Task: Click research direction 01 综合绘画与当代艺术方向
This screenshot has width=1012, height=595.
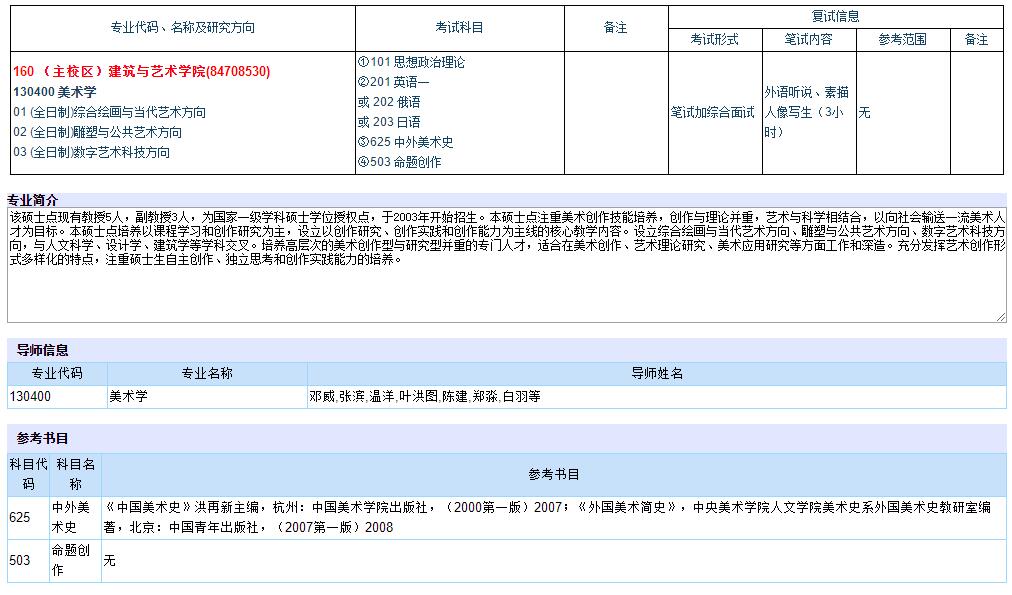Action: pos(110,112)
